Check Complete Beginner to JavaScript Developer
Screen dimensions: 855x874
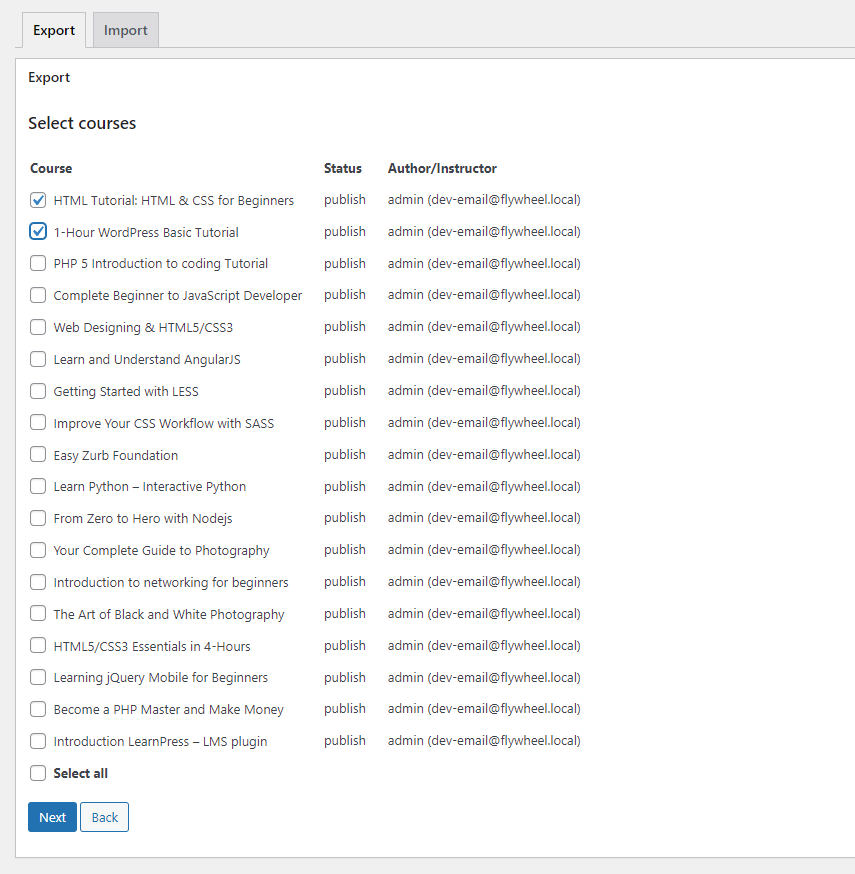(x=38, y=295)
